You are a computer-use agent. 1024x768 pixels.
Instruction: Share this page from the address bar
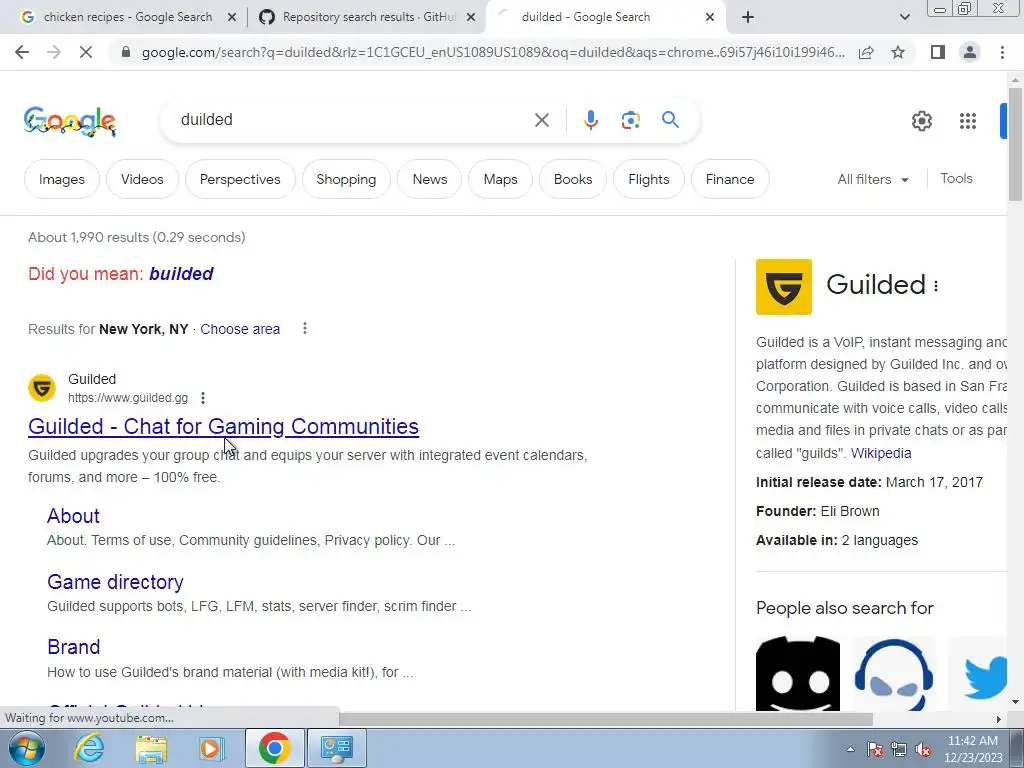point(866,52)
